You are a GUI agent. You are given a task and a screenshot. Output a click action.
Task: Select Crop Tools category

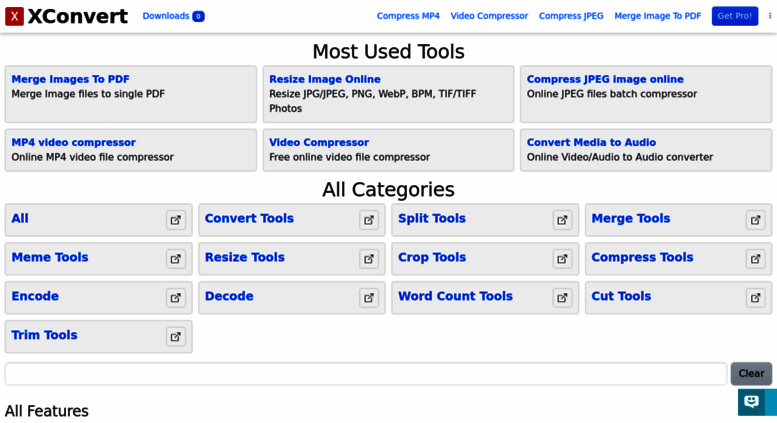point(432,257)
